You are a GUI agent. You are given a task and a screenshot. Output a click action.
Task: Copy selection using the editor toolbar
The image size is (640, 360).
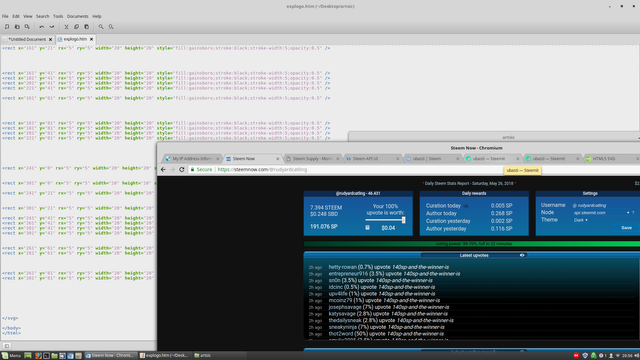click(76, 27)
